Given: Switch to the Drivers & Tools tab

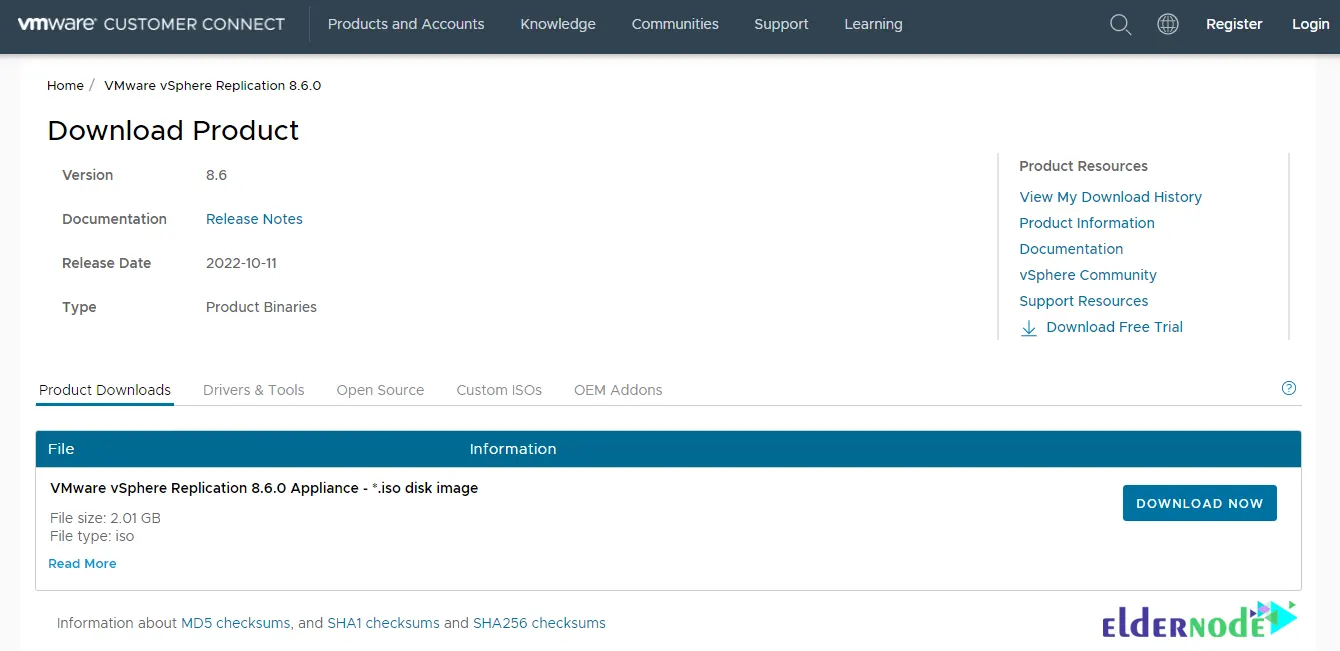Looking at the screenshot, I should (253, 390).
